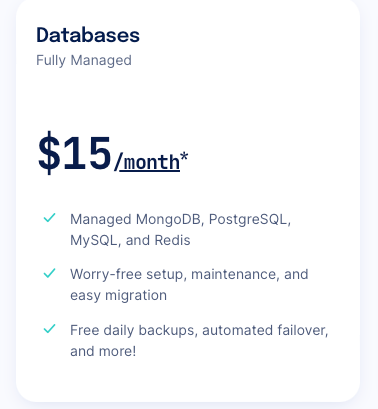Click the MySQL, and Redis text
The width and height of the screenshot is (378, 409).
point(130,240)
